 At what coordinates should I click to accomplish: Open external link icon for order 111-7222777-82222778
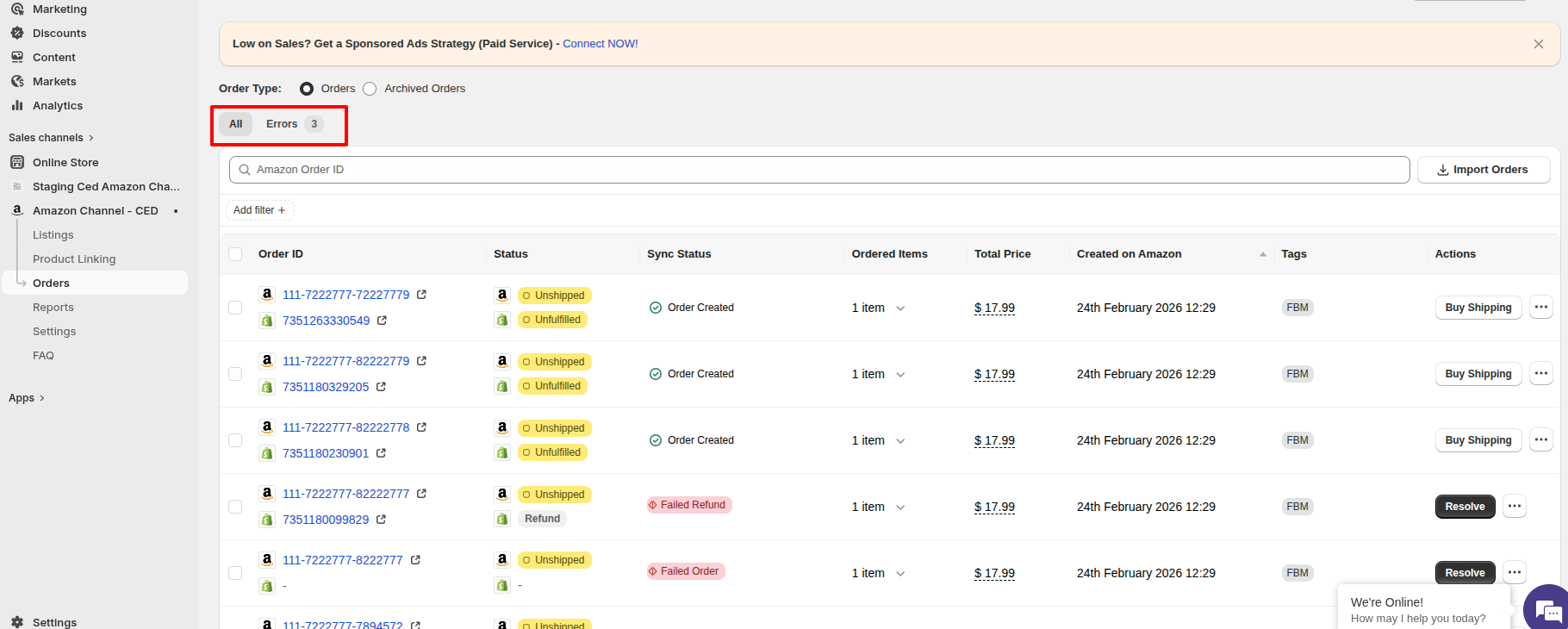point(421,427)
